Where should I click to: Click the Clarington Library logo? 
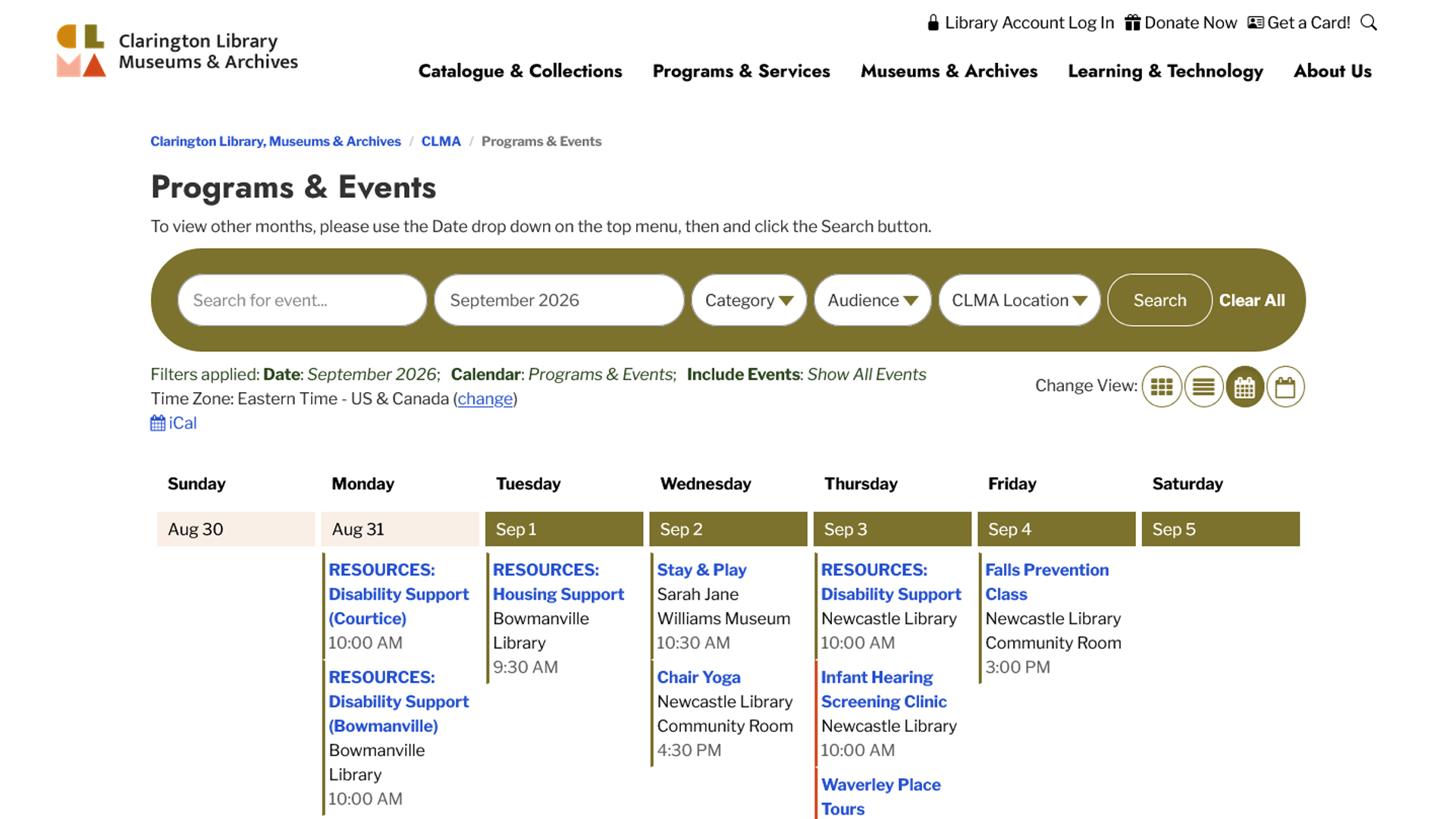177,51
